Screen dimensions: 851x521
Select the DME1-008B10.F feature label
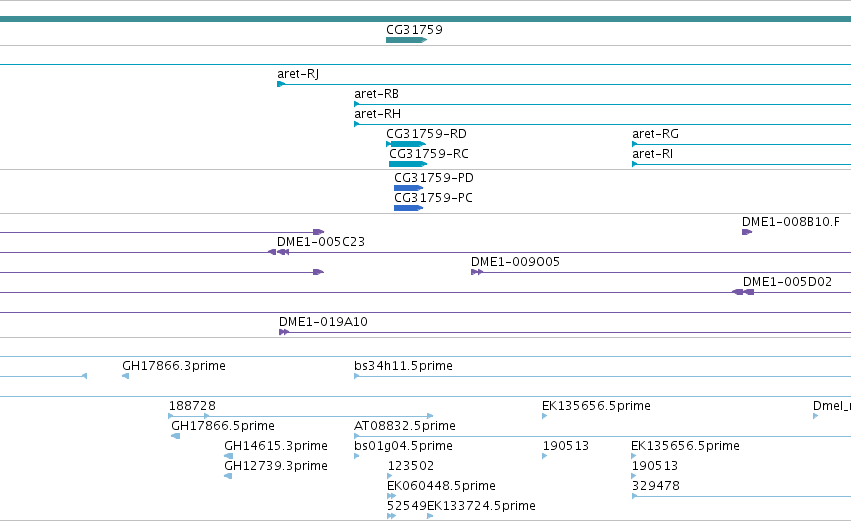point(791,222)
